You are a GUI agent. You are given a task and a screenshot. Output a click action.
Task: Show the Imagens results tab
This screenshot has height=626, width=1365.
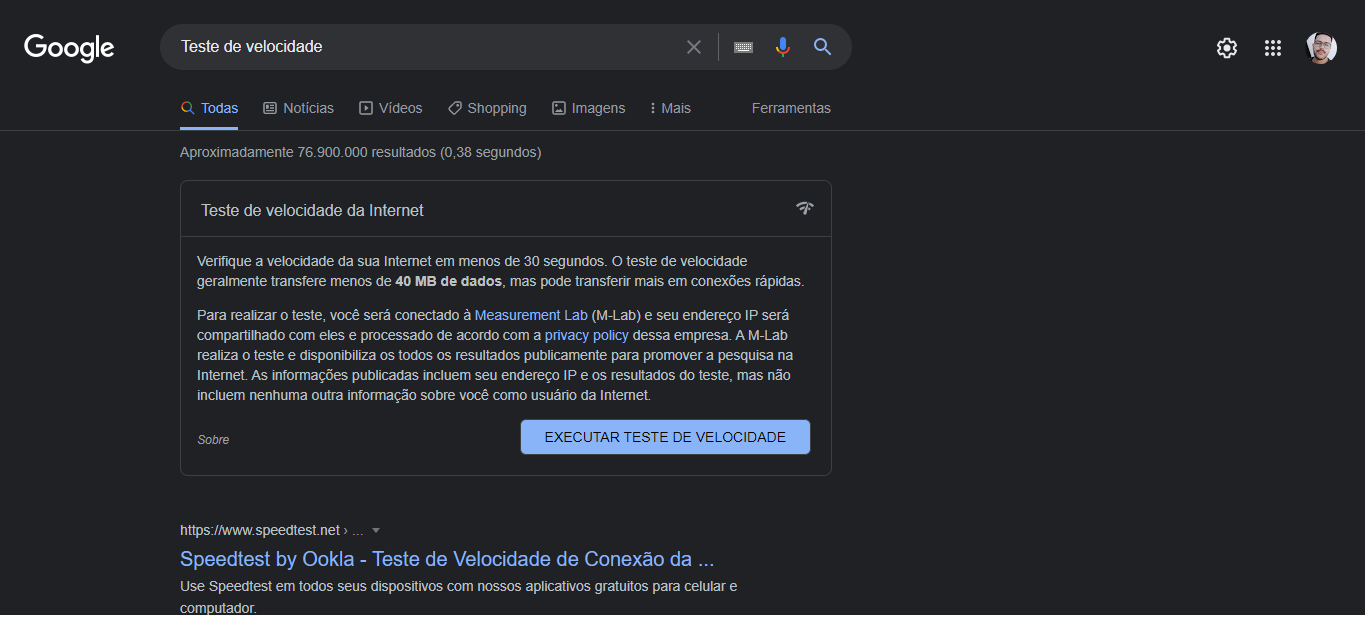pos(588,108)
